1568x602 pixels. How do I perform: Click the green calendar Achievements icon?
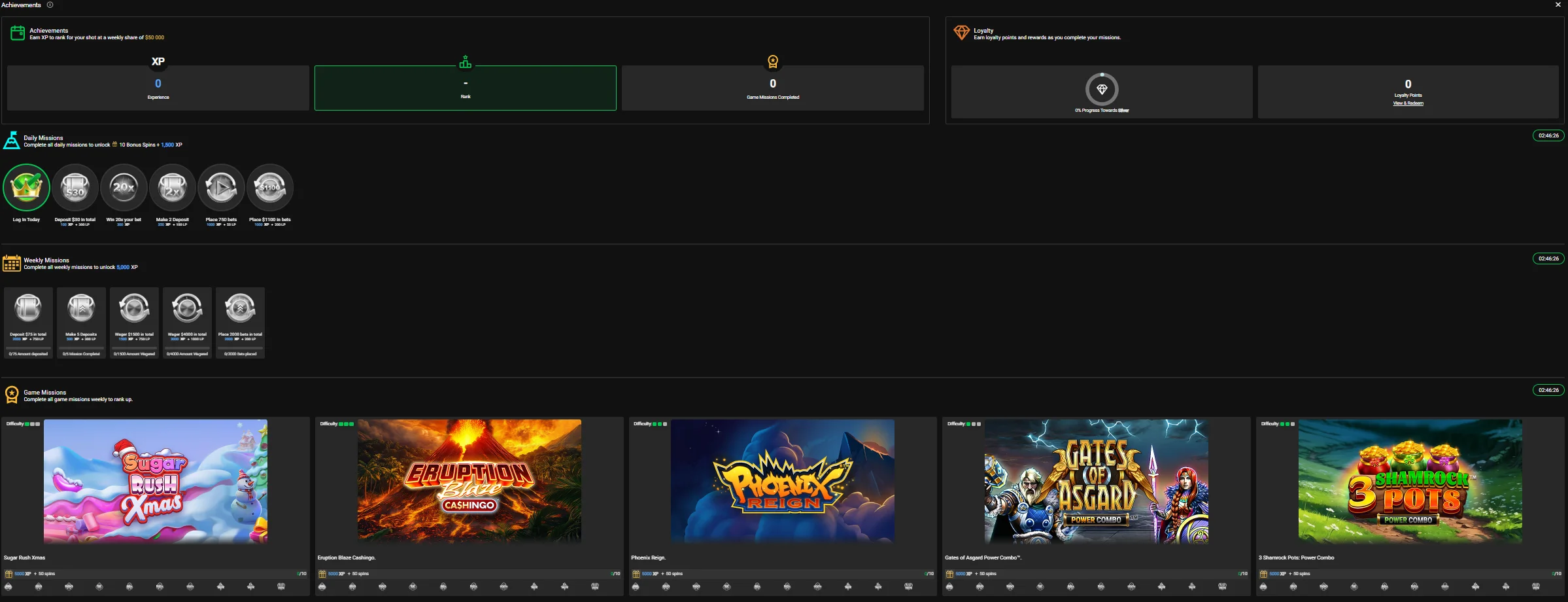click(x=18, y=33)
